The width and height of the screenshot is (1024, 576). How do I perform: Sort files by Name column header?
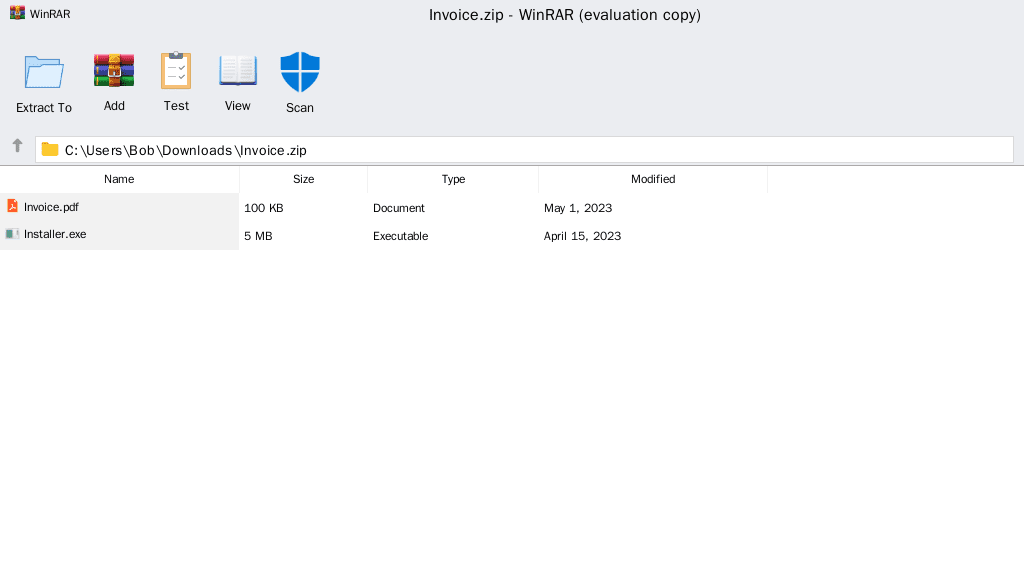point(119,179)
